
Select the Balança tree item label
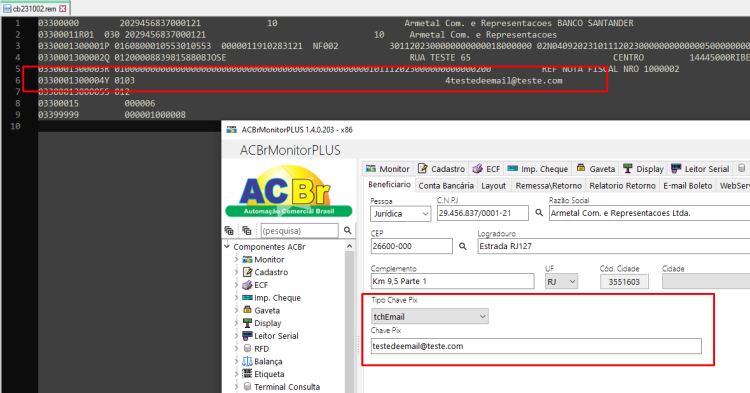click(x=268, y=361)
